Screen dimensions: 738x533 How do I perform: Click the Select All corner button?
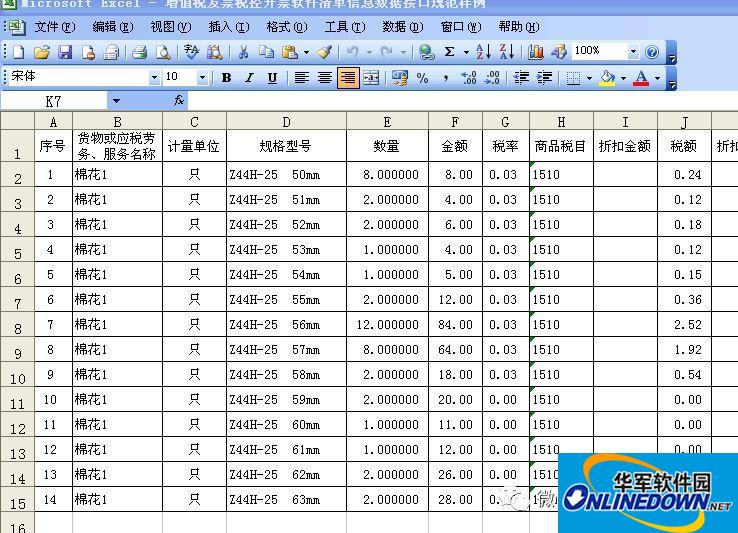coord(17,121)
